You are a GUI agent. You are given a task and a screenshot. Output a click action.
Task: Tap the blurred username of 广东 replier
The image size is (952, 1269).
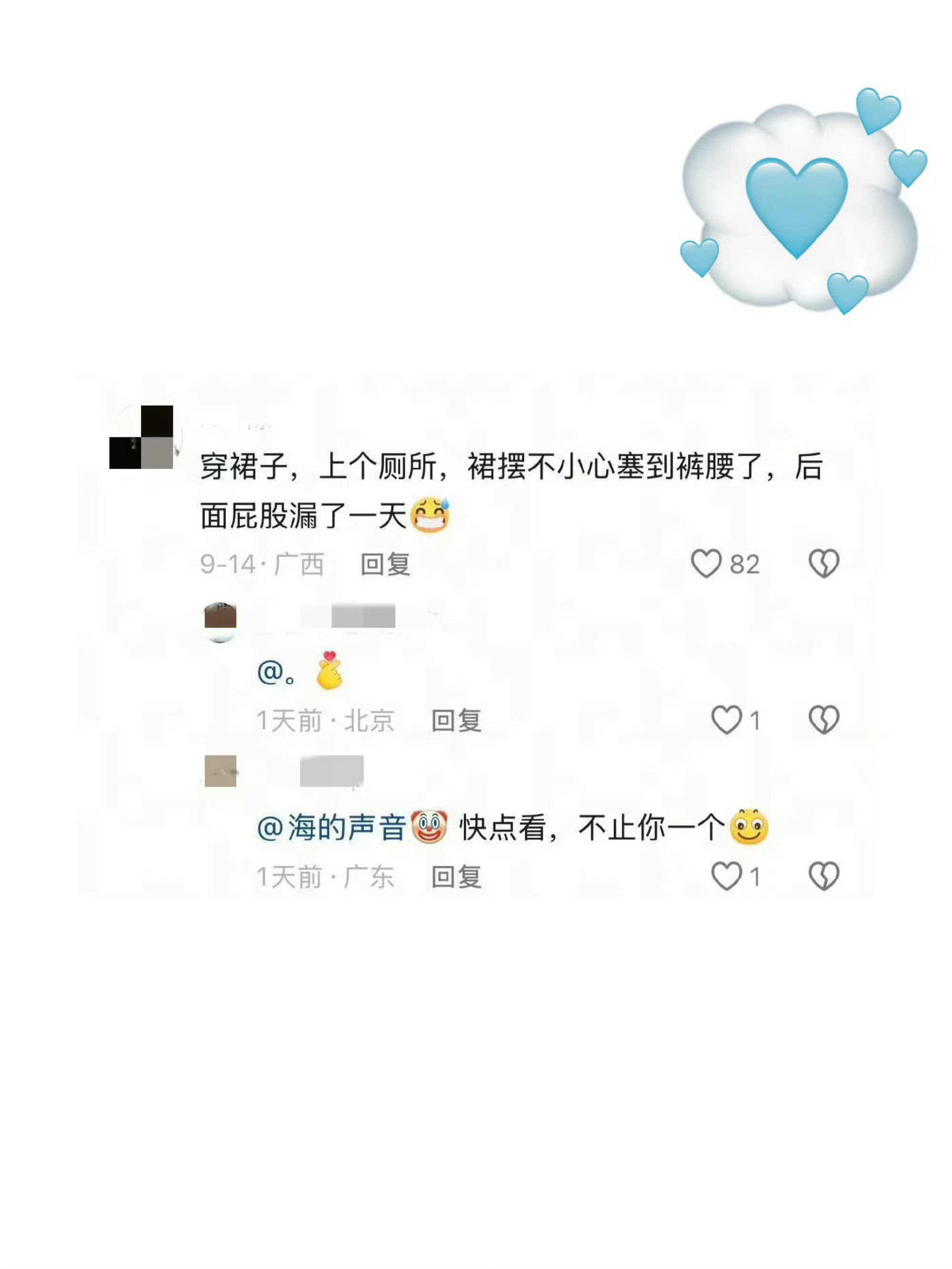(x=331, y=770)
